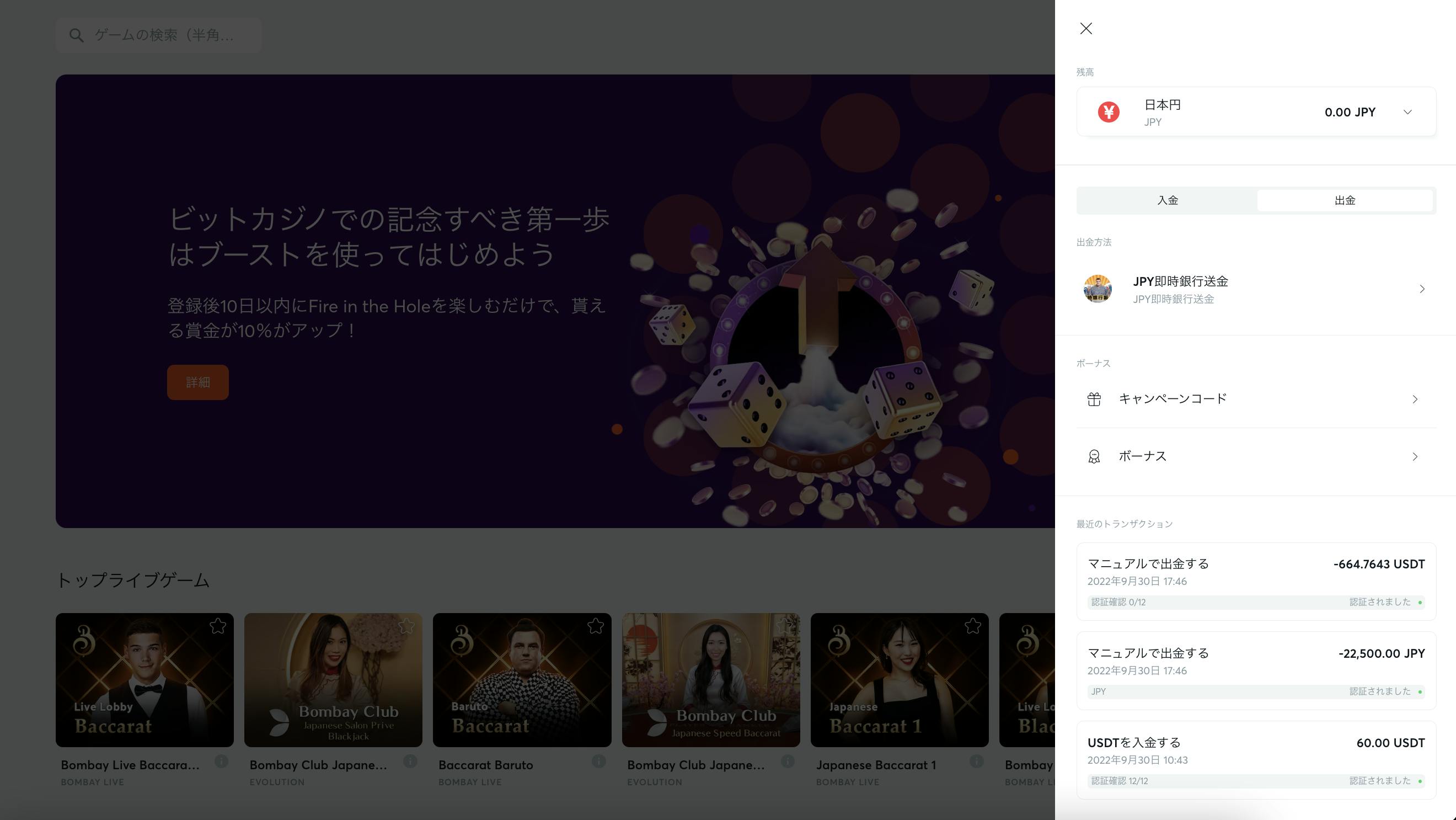Expand the 日本円 balance currency dropdown
The width and height of the screenshot is (1456, 820).
1407,112
